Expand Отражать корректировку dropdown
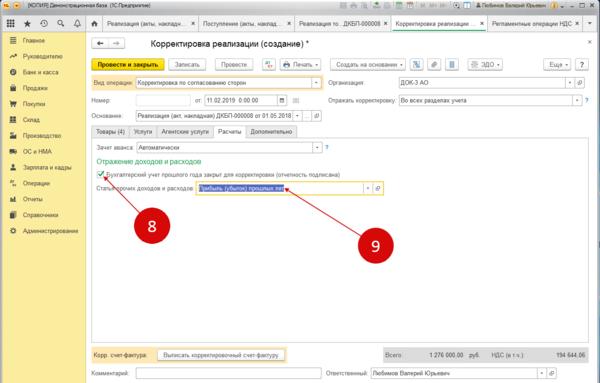The image size is (600, 383). [x=577, y=101]
